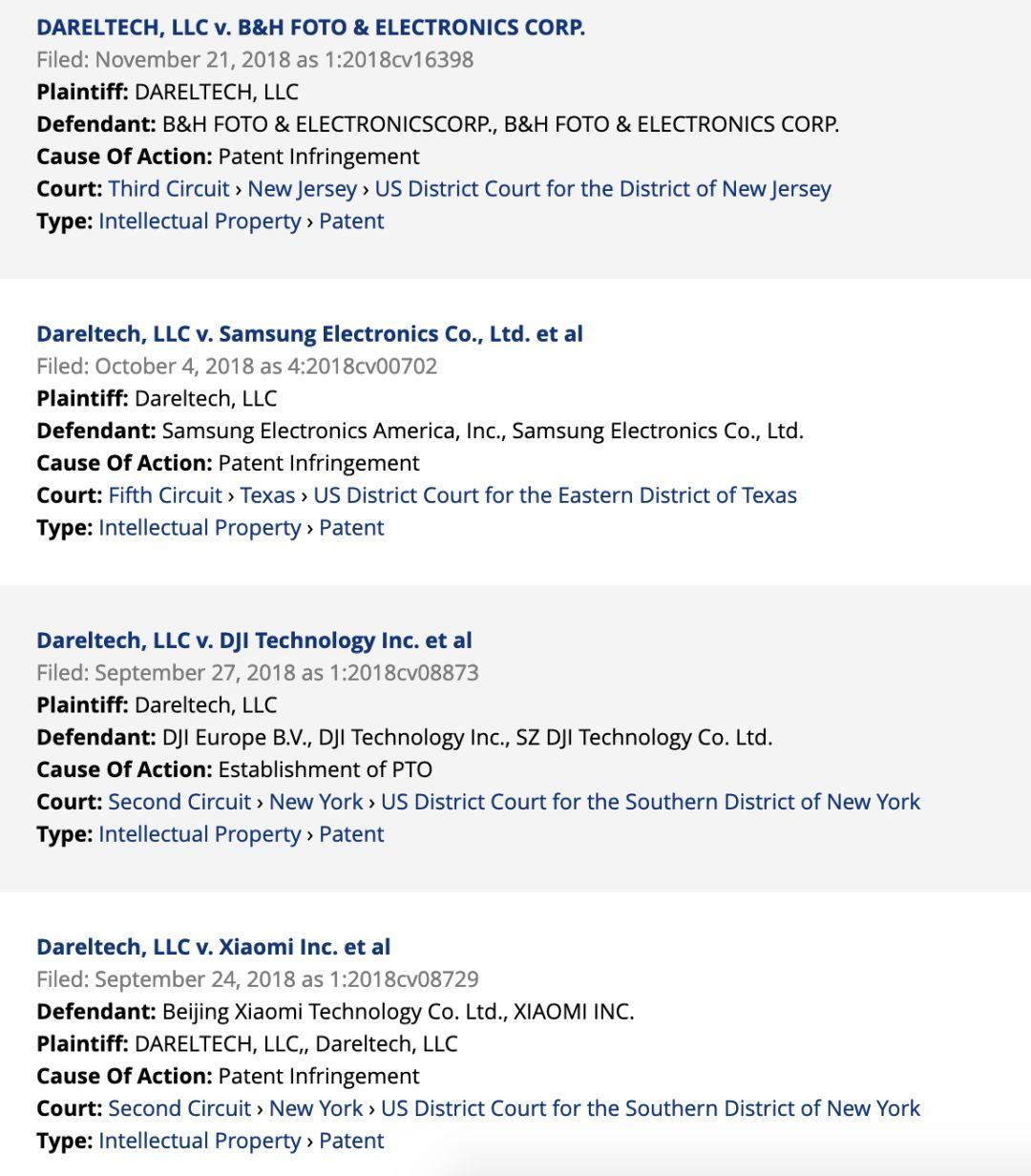1031x1176 pixels.
Task: Open the Eastern District of Texas court link
Action: point(555,495)
